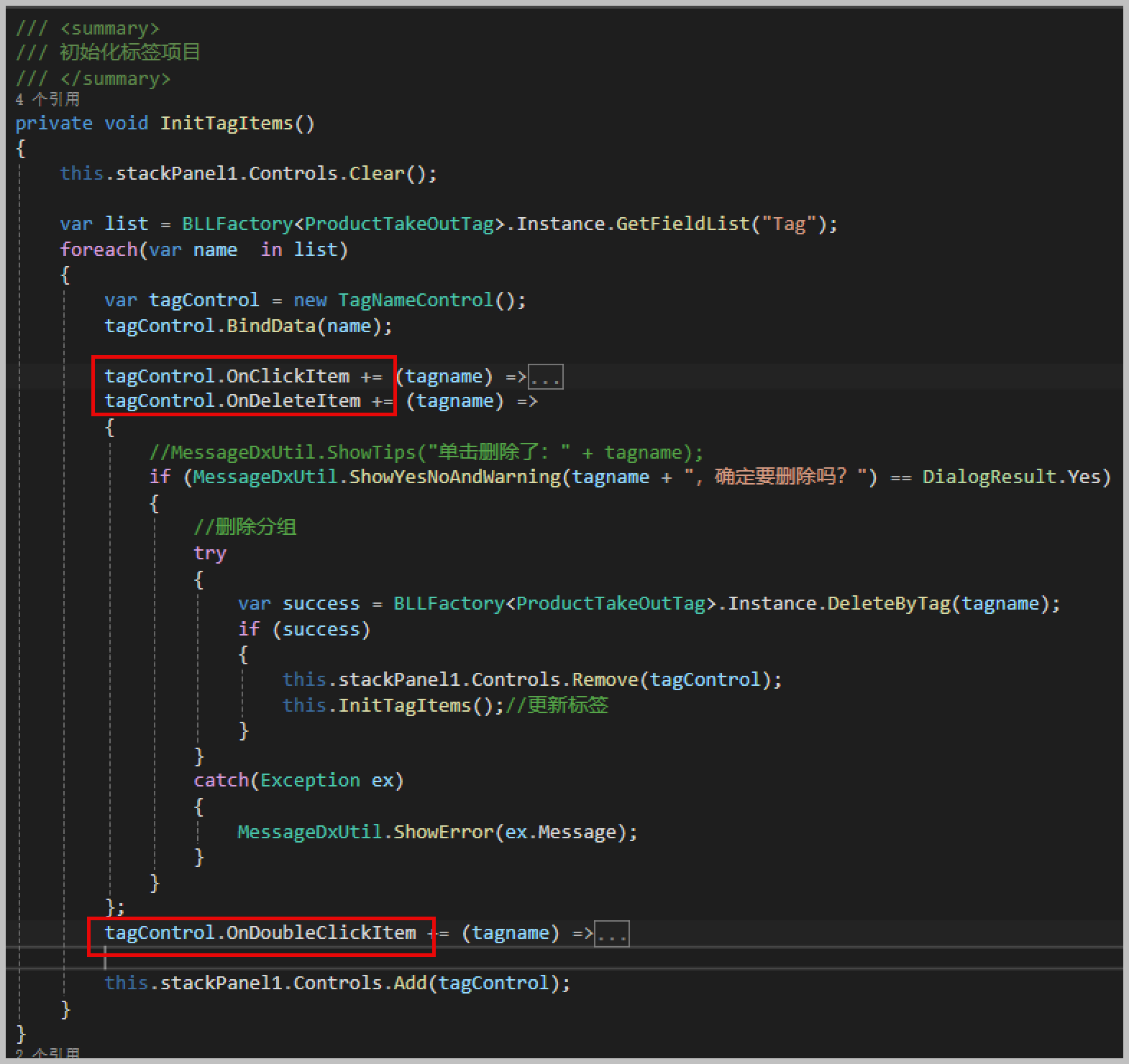This screenshot has height=1064, width=1129.
Task: Click the 'DeleteByTag' method name
Action: (889, 604)
